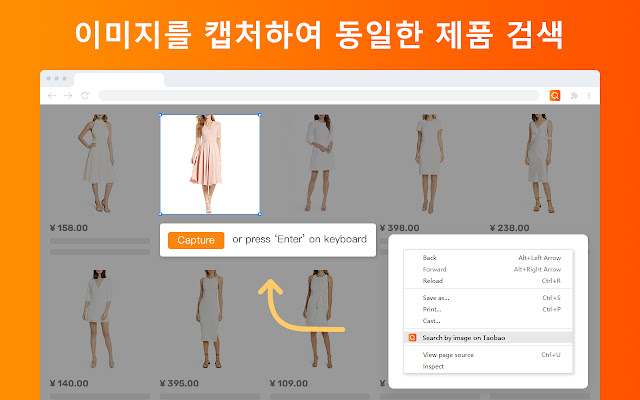Choose Print... in the context menu
The image size is (640, 400).
pos(488,309)
